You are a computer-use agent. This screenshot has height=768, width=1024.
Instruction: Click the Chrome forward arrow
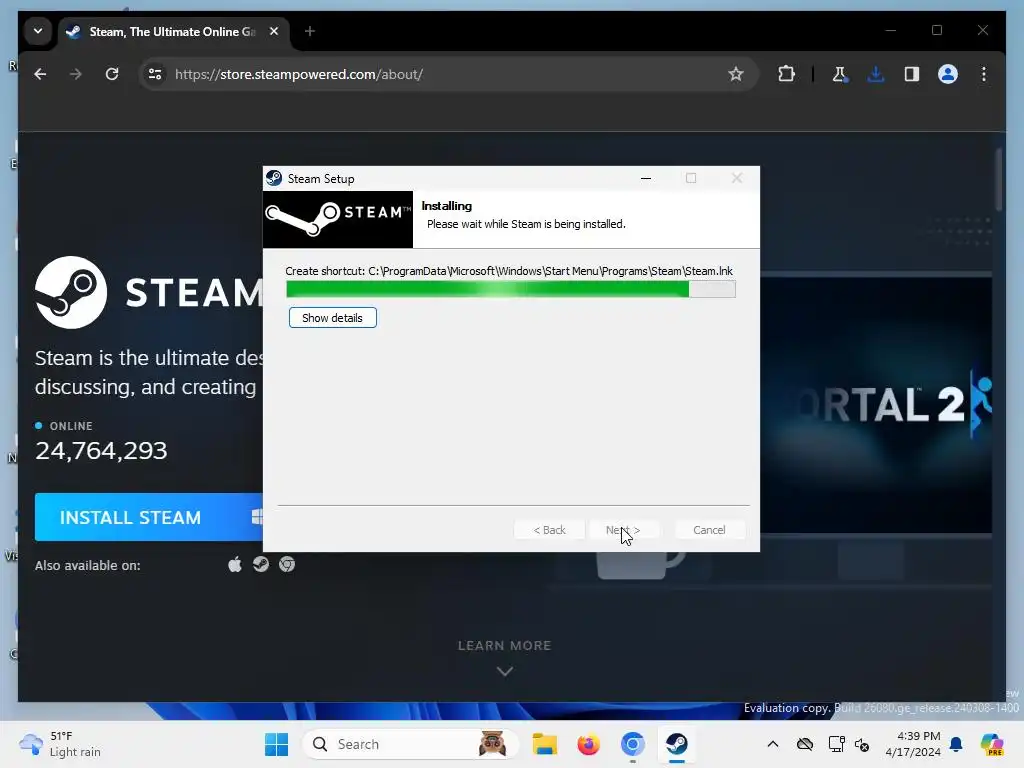pos(76,74)
